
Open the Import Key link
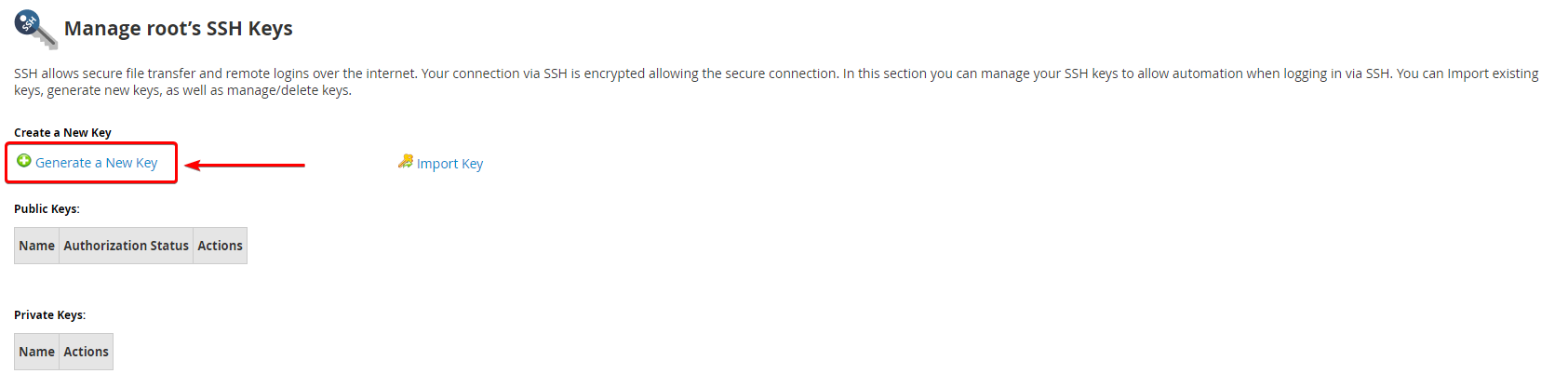[x=449, y=164]
